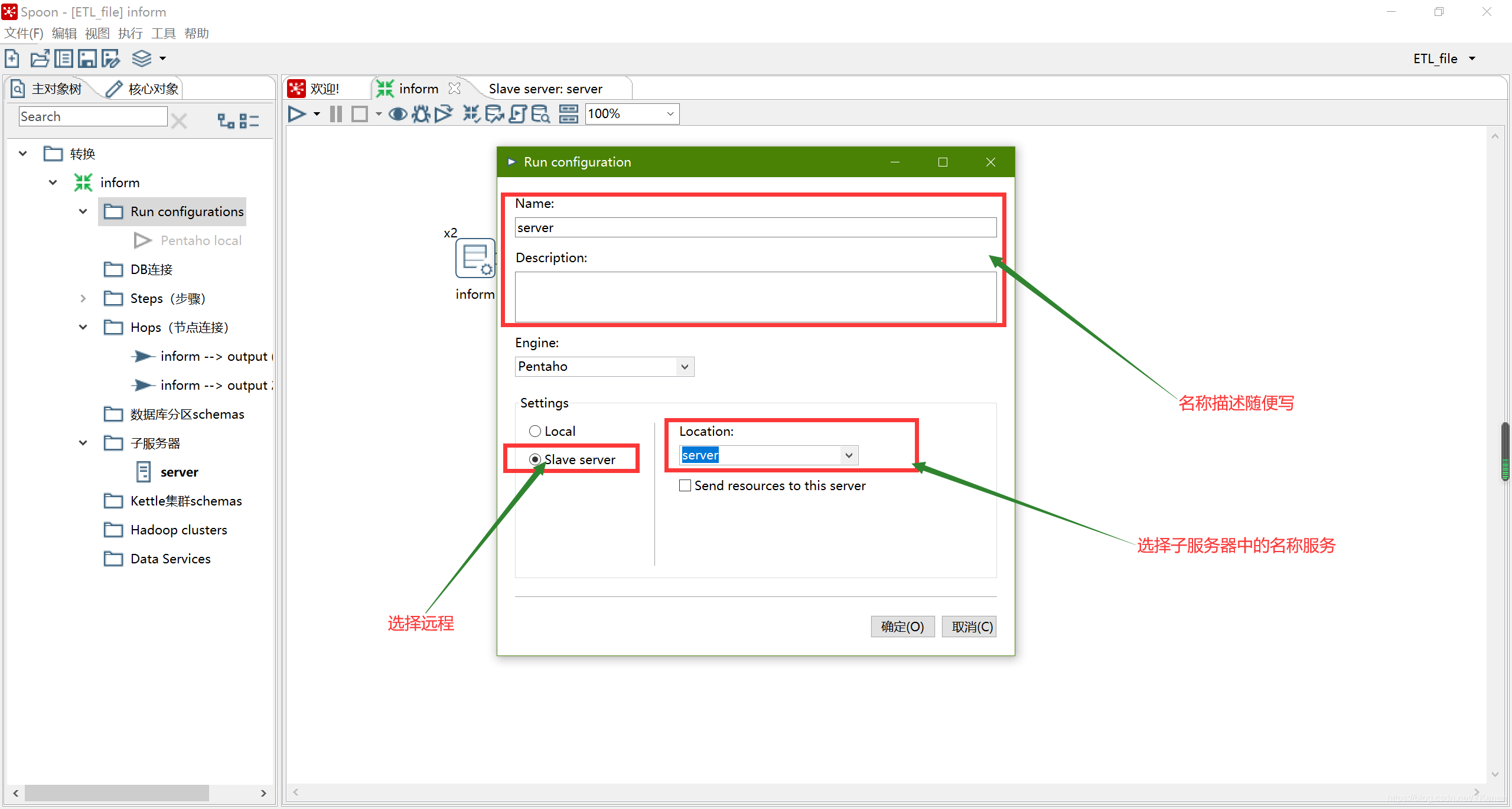
Task: Expand the Engine dropdown selector
Action: coord(684,366)
